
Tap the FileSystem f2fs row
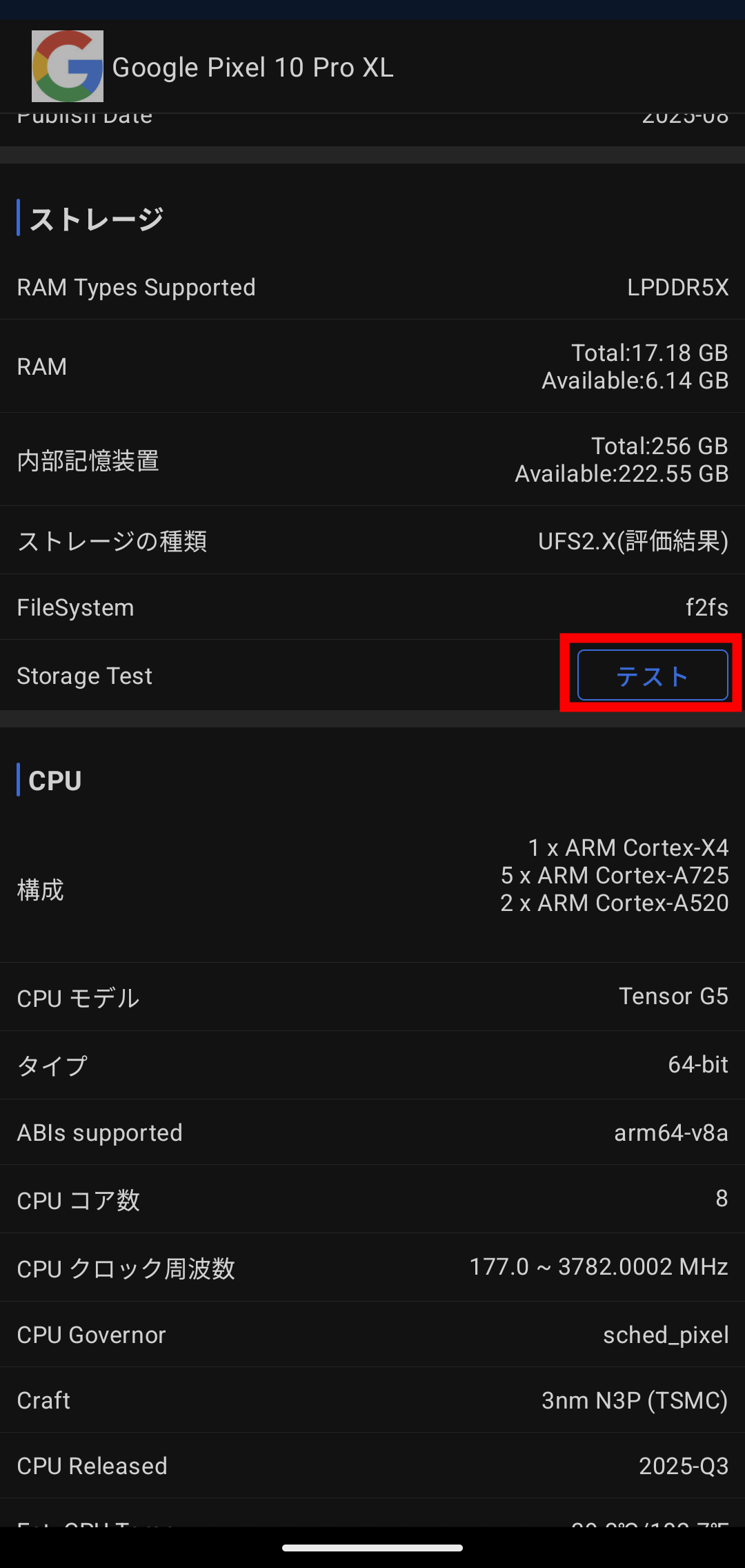(372, 607)
